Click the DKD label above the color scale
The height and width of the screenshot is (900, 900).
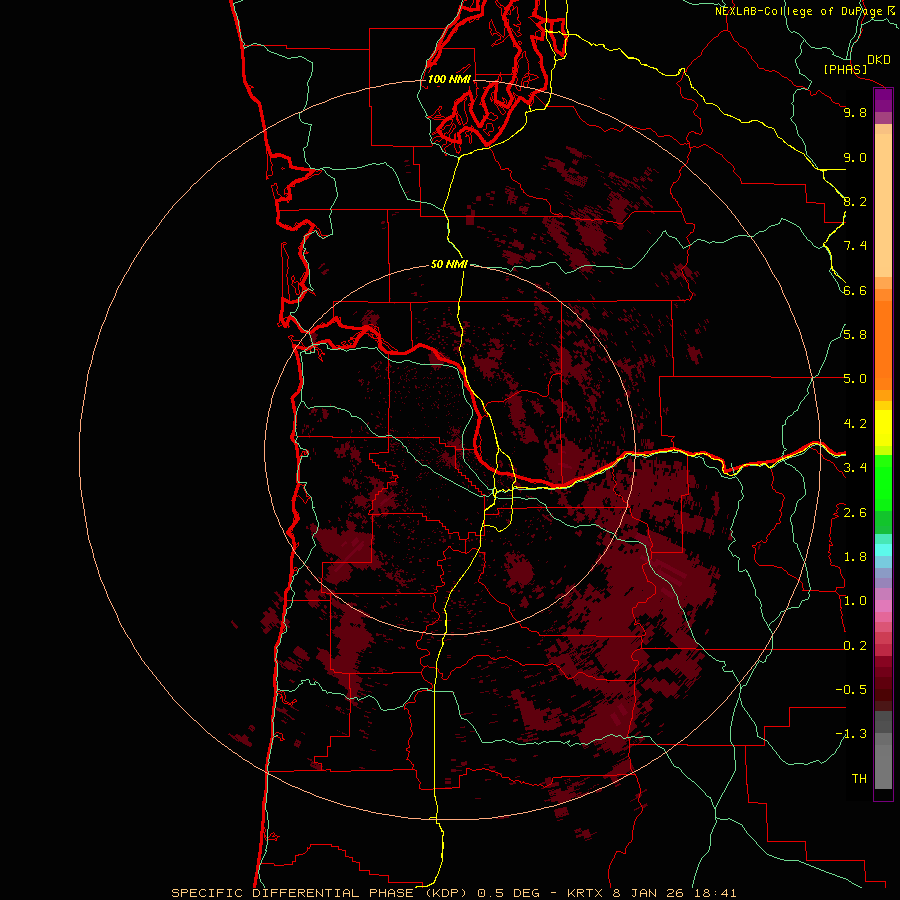pos(879,60)
